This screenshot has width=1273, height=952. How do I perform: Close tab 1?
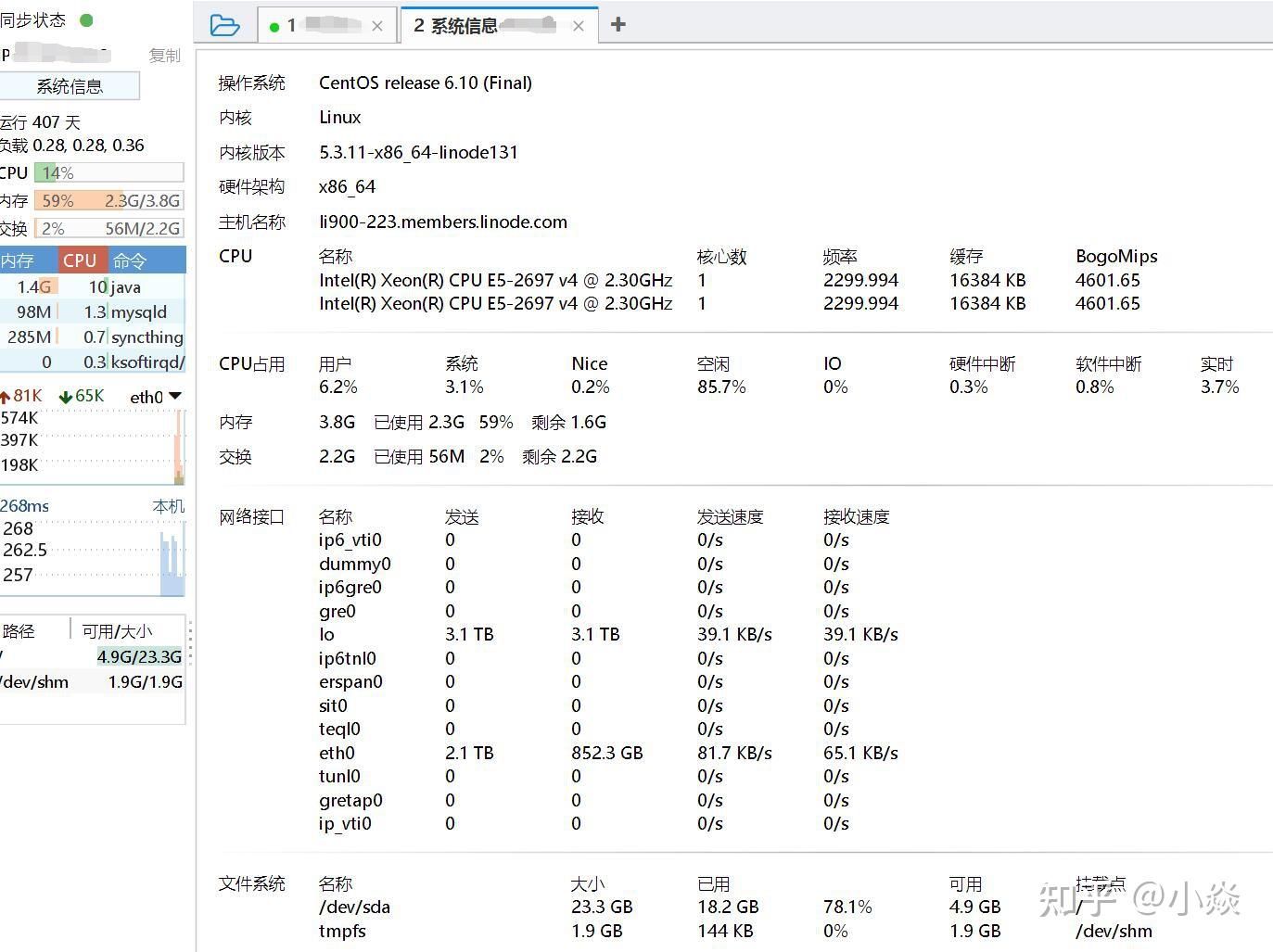point(377,26)
